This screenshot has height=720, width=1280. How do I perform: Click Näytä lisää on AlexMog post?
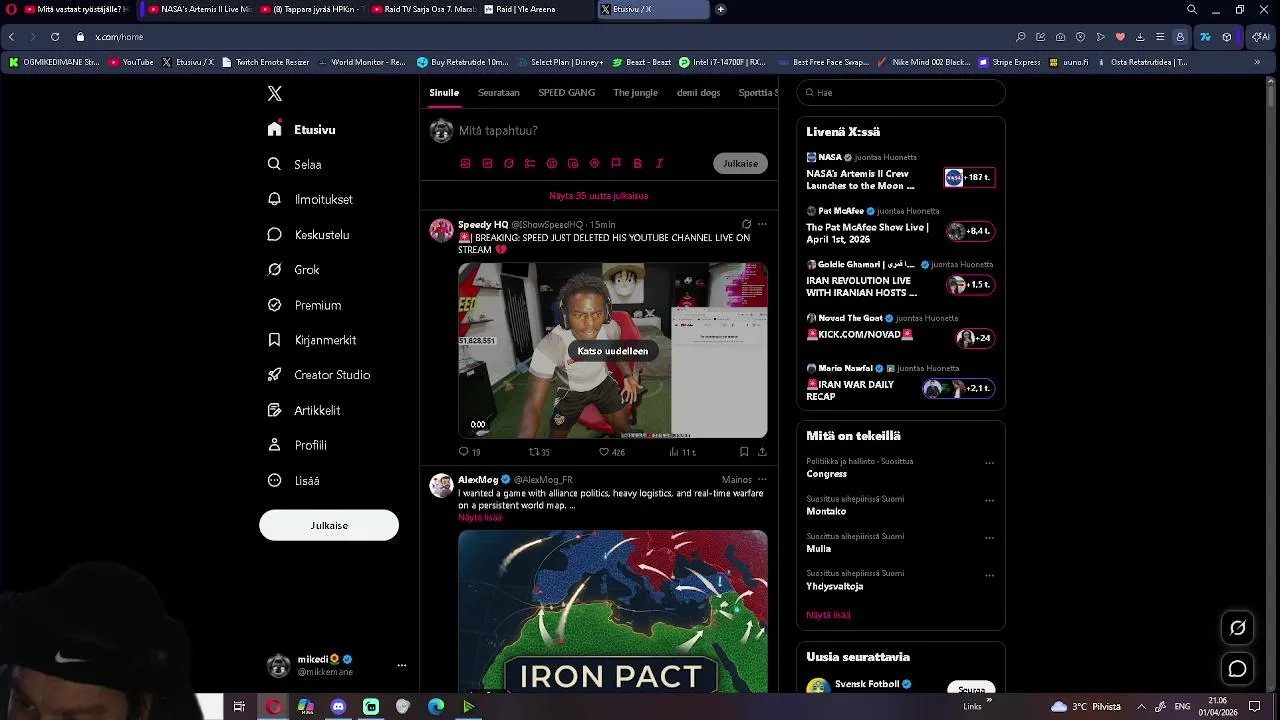tap(480, 517)
